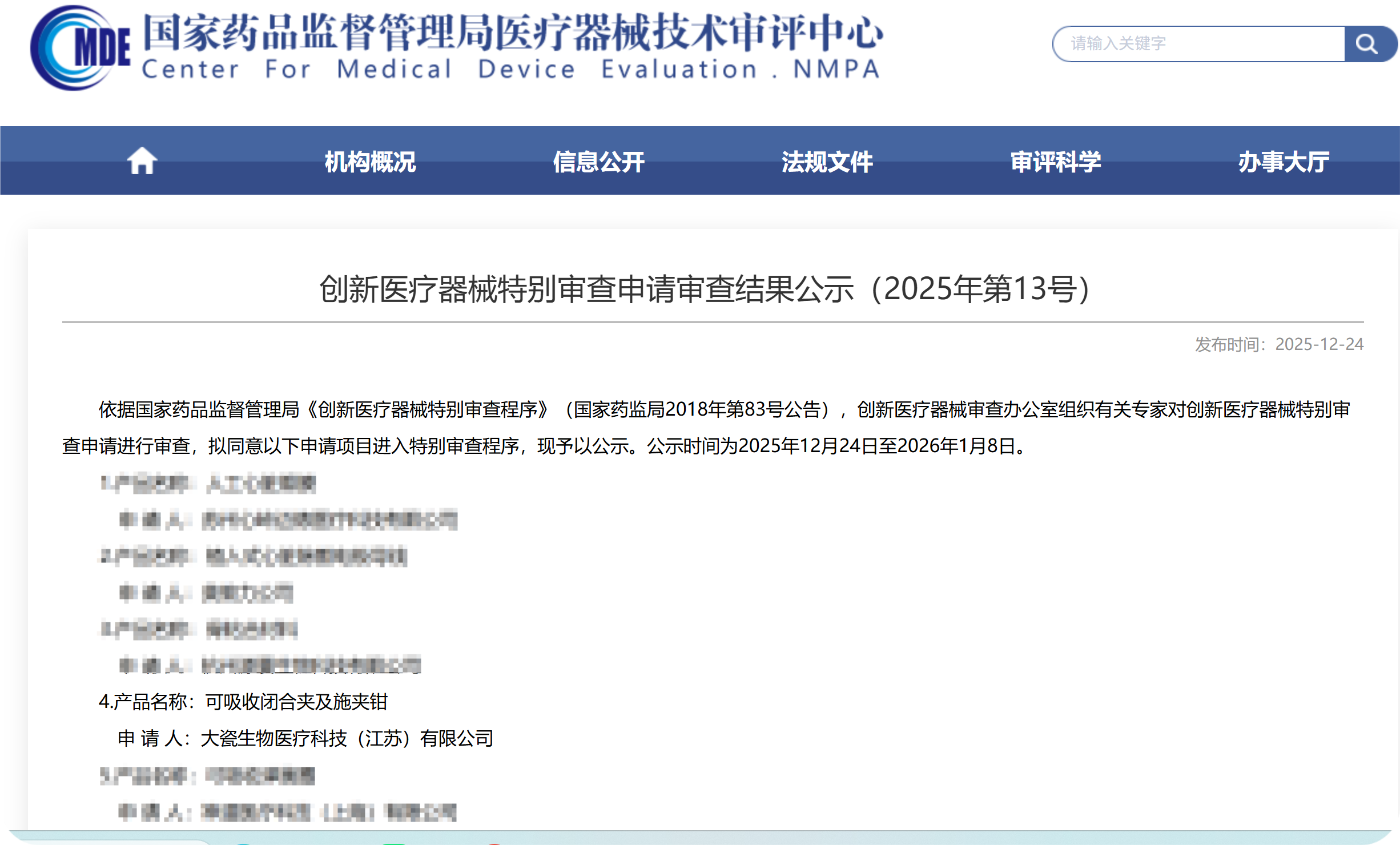Navigate to 审评科学 in the top navigation
1400x845 pixels.
click(x=1056, y=162)
